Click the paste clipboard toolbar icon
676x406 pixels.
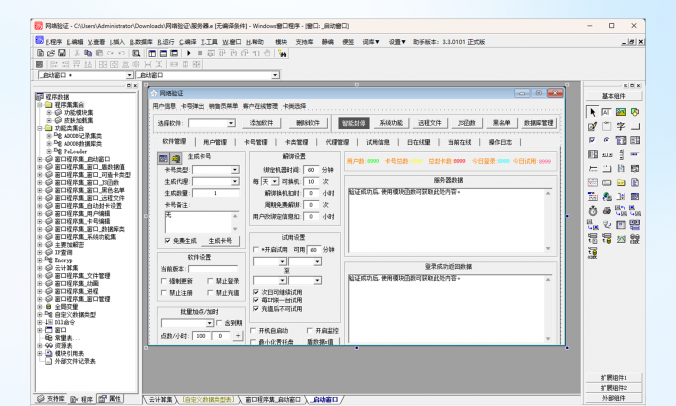[x=99, y=53]
